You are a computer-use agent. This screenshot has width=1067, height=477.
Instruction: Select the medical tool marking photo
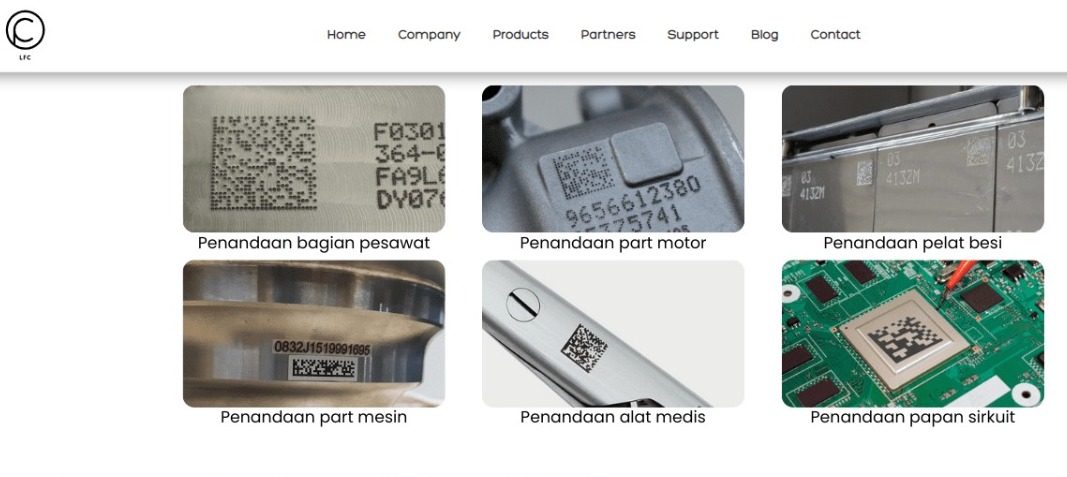point(612,333)
